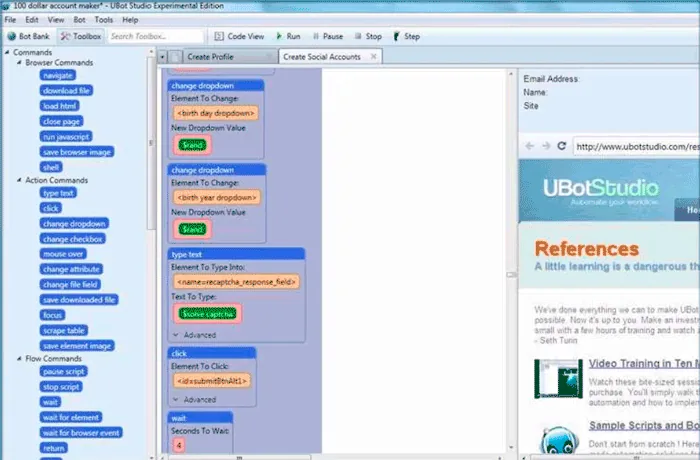The height and width of the screenshot is (460, 700).
Task: Pick the change checkbox command
Action: point(73,239)
